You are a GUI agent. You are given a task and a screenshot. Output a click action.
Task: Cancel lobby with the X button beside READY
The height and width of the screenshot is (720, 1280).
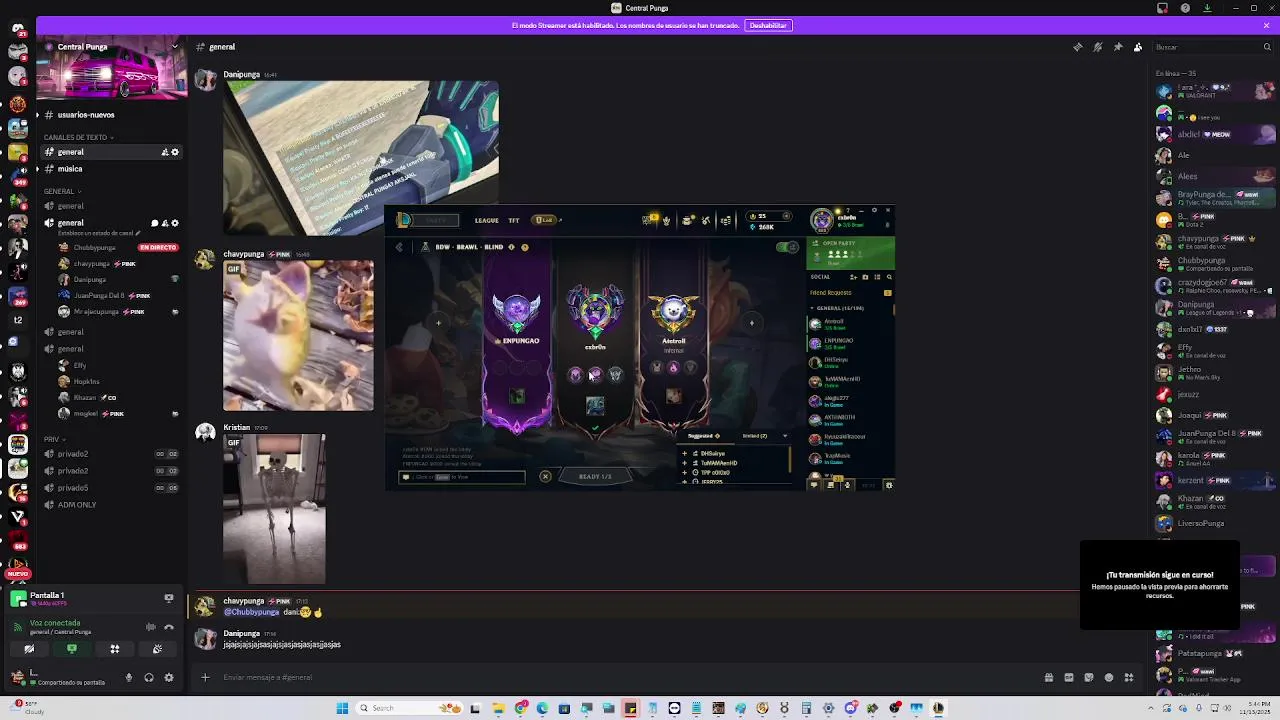click(x=545, y=476)
